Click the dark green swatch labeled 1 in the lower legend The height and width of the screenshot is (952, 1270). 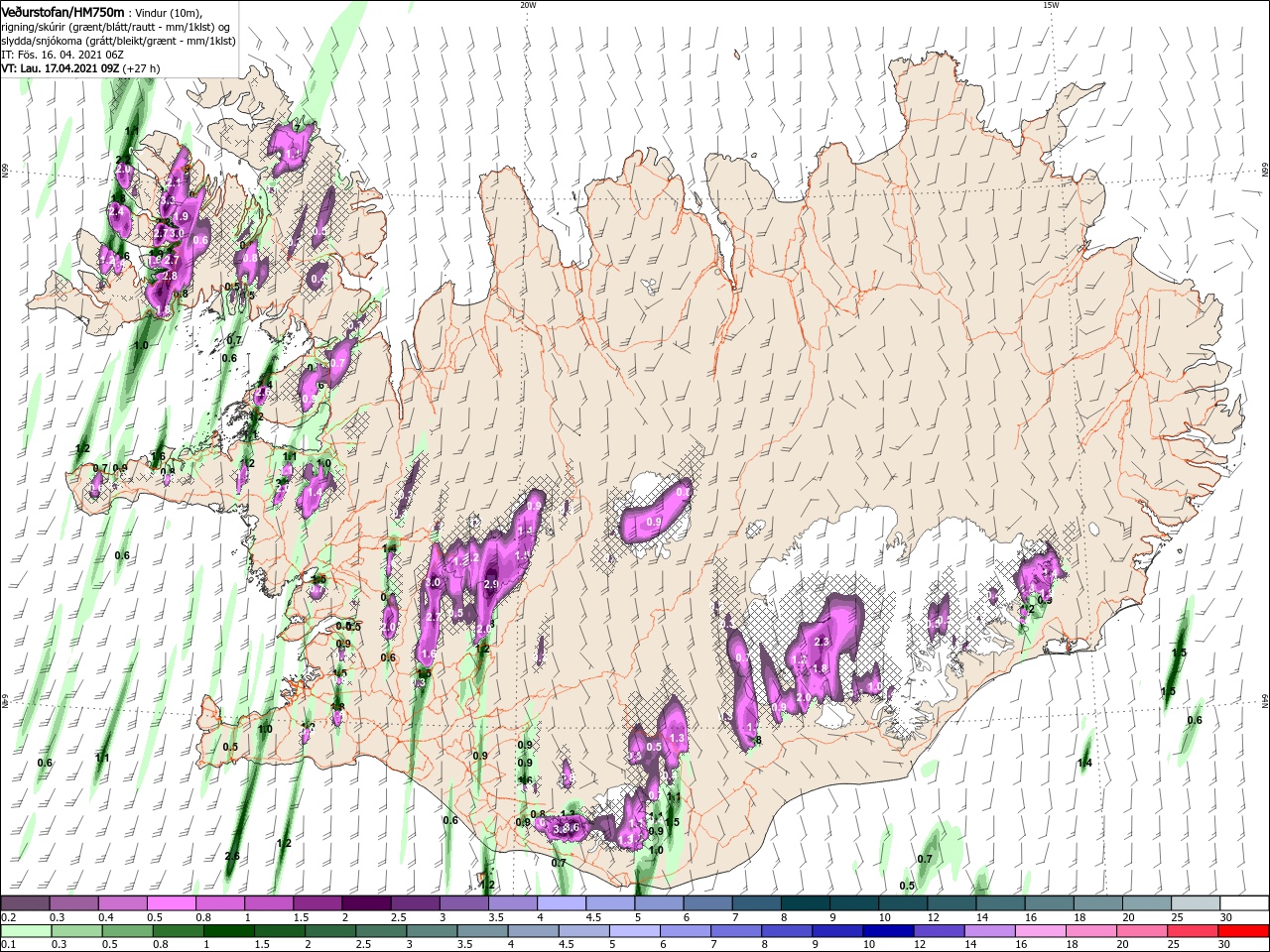pyautogui.click(x=228, y=931)
